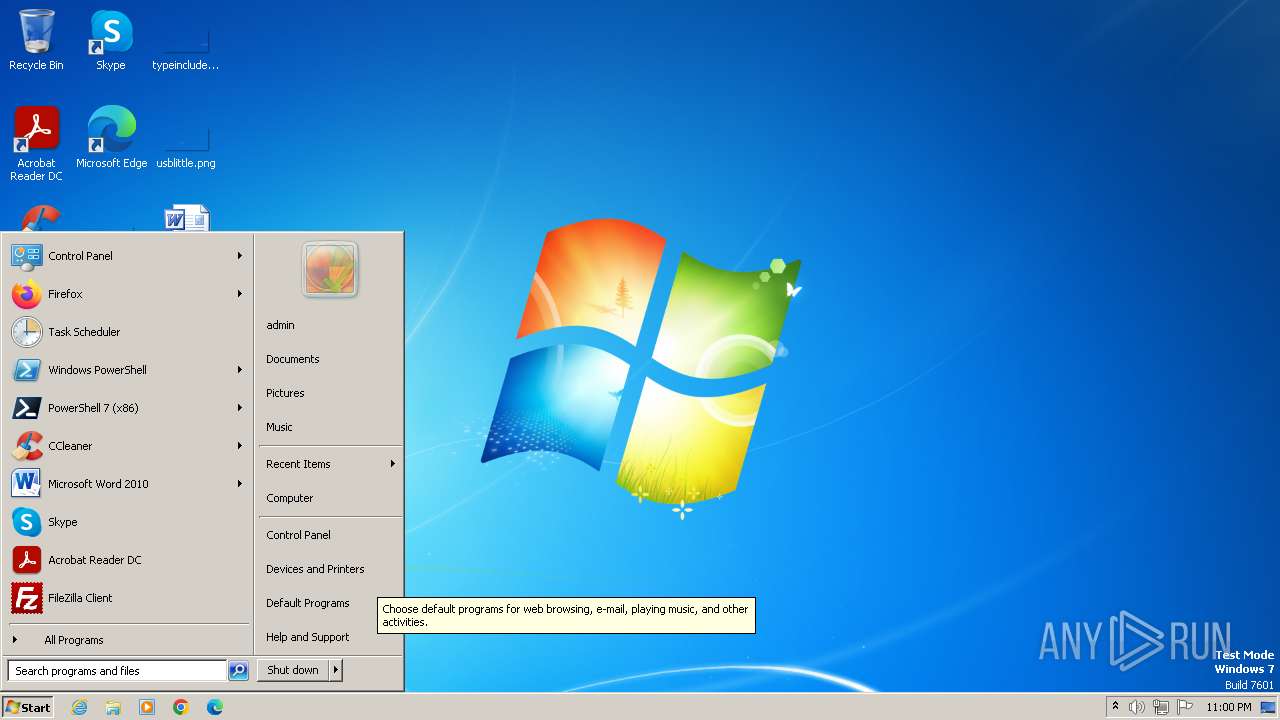The image size is (1280, 720).
Task: Open Internet Explorer from taskbar
Action: point(79,707)
